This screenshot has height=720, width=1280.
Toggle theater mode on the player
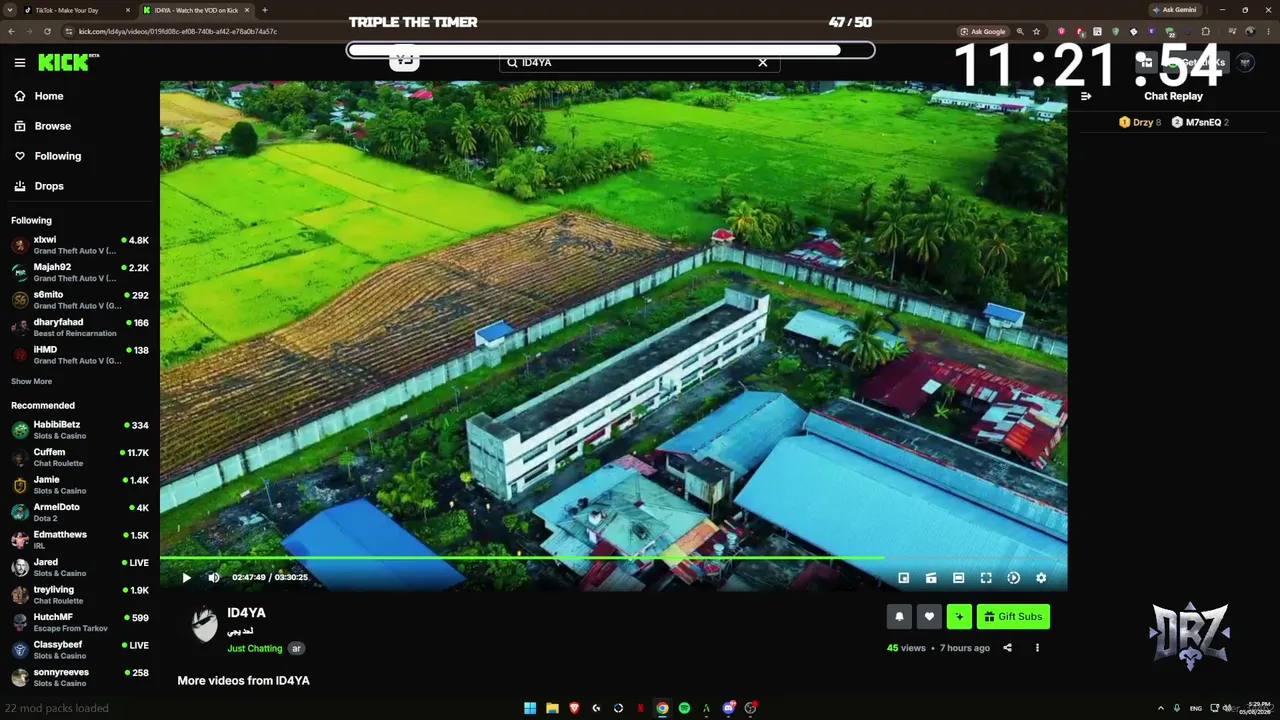[x=958, y=578]
